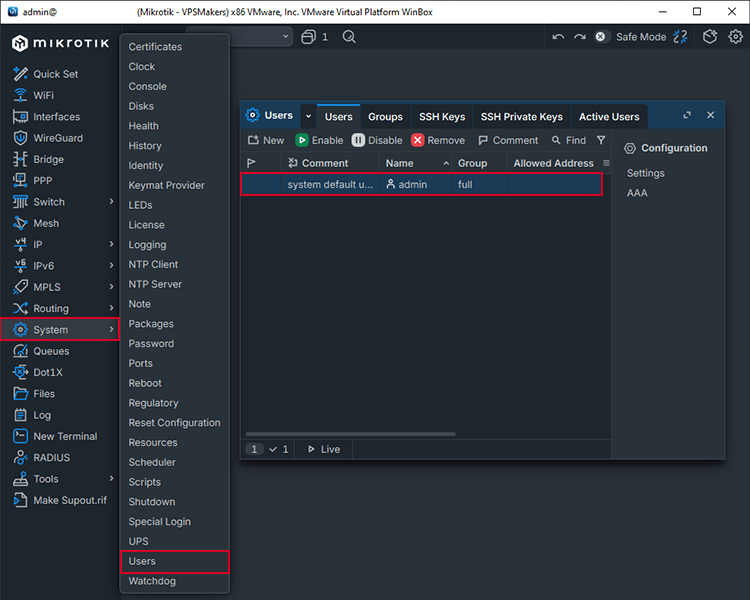The width and height of the screenshot is (750, 600).
Task: Open AAA under Configuration
Action: tap(637, 193)
